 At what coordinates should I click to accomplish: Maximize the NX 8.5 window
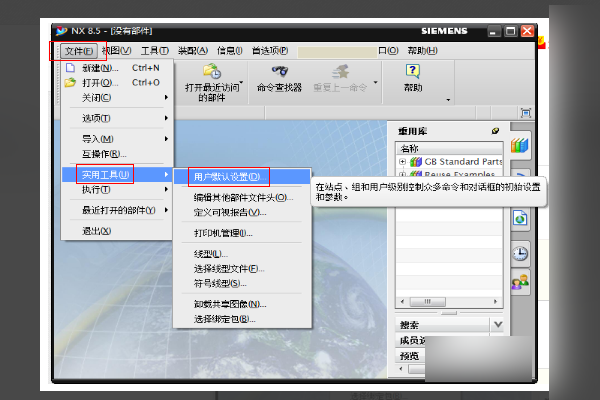(510, 31)
